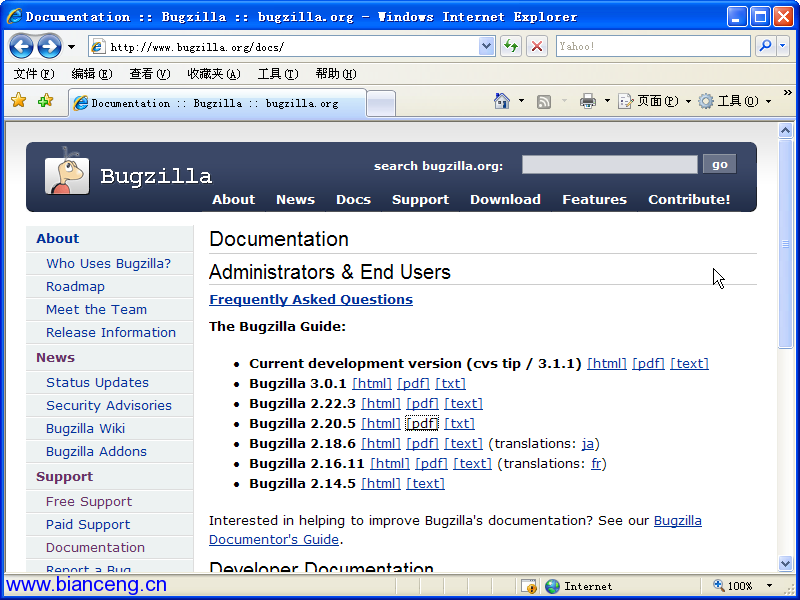Click the browser Forward arrow button
The width and height of the screenshot is (800, 600).
click(x=49, y=47)
